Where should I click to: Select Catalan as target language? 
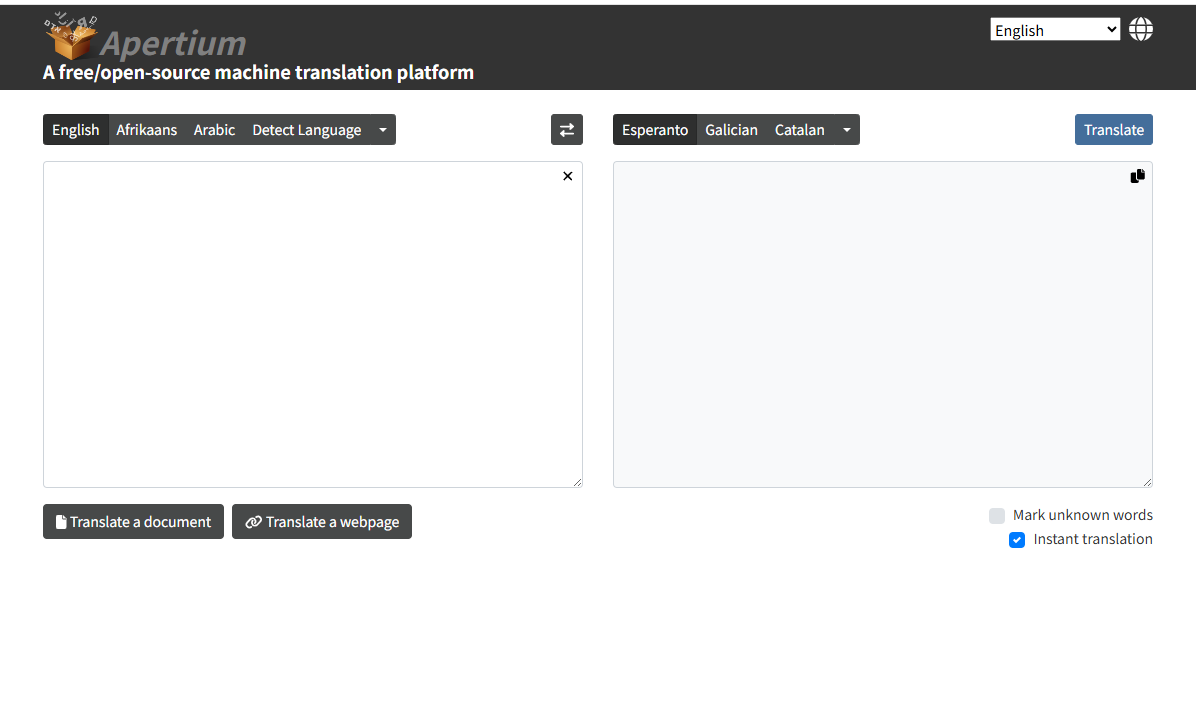pyautogui.click(x=799, y=130)
